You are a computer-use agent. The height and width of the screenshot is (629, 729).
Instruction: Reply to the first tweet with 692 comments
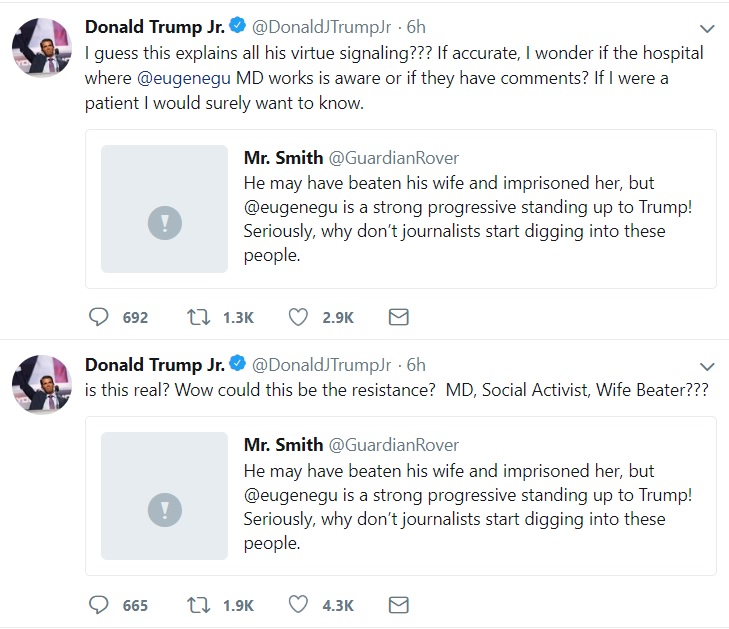tap(99, 317)
